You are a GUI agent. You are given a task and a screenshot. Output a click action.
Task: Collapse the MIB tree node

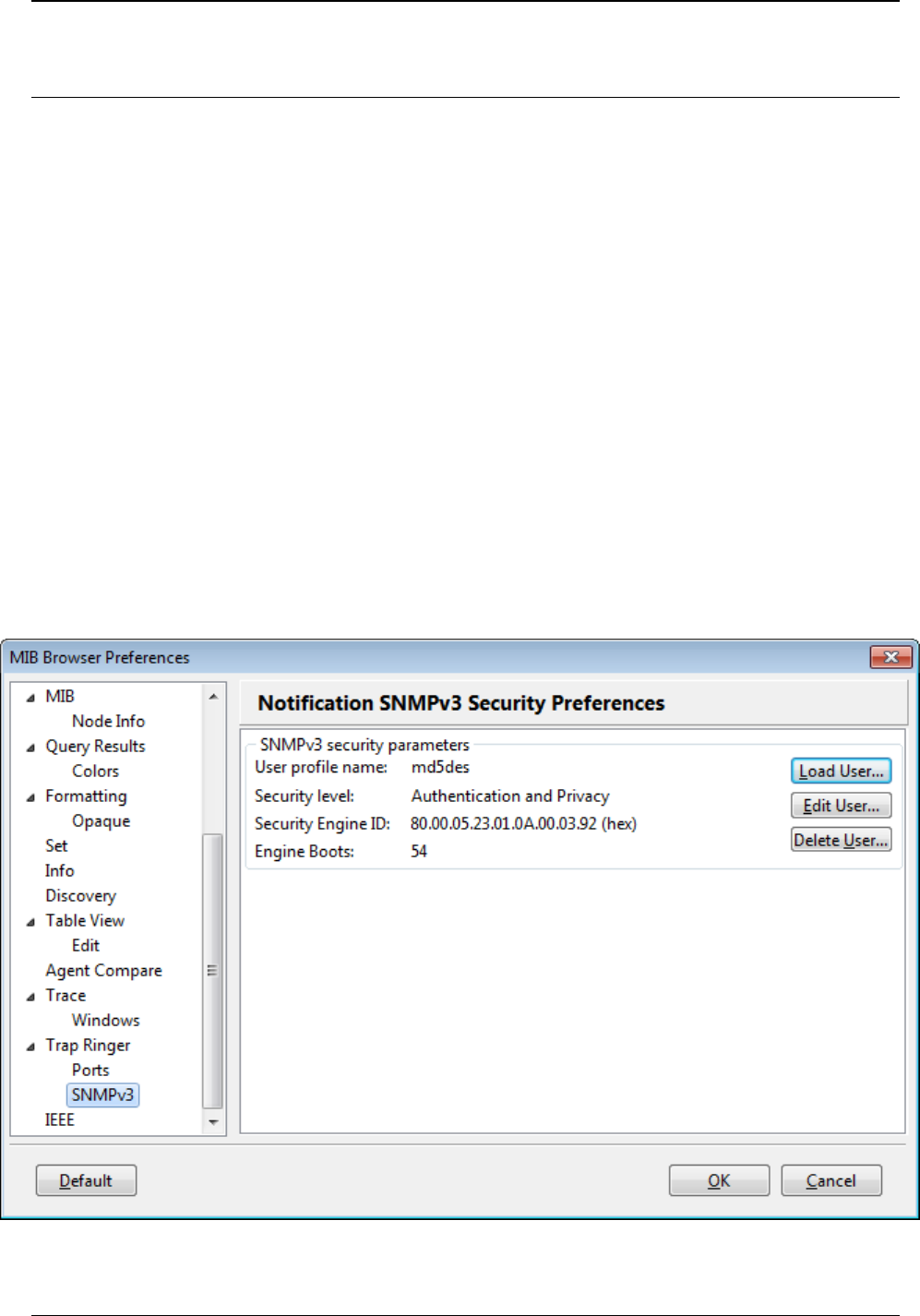(30, 698)
